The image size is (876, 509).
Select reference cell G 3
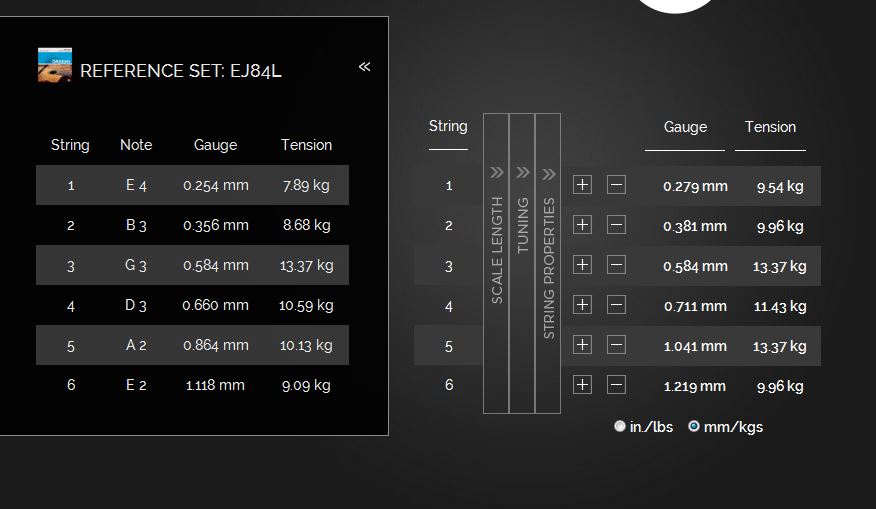click(136, 265)
